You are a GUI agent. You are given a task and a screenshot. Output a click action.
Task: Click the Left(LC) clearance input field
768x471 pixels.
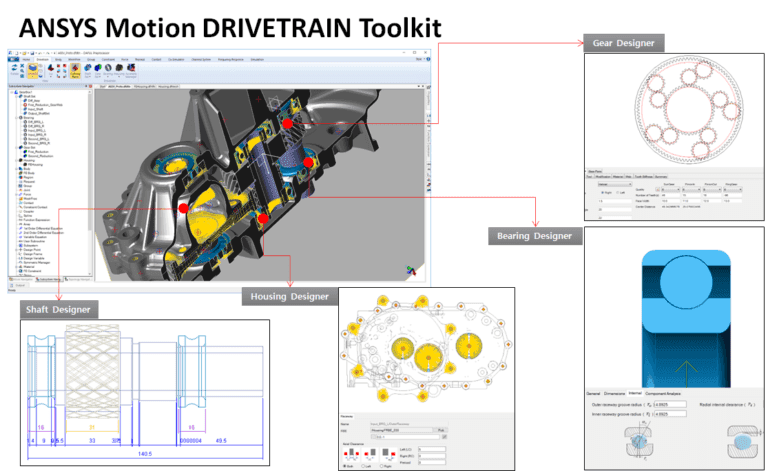[x=432, y=449]
